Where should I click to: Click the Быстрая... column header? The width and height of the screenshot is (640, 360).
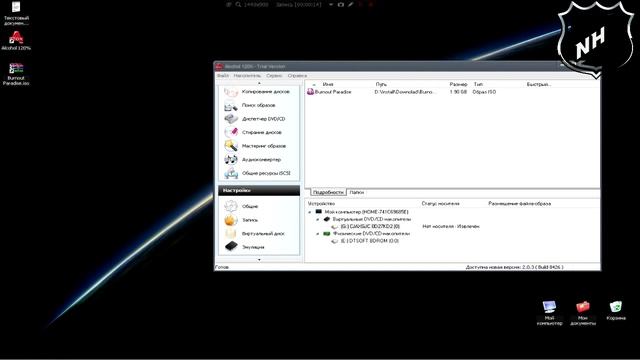point(539,84)
